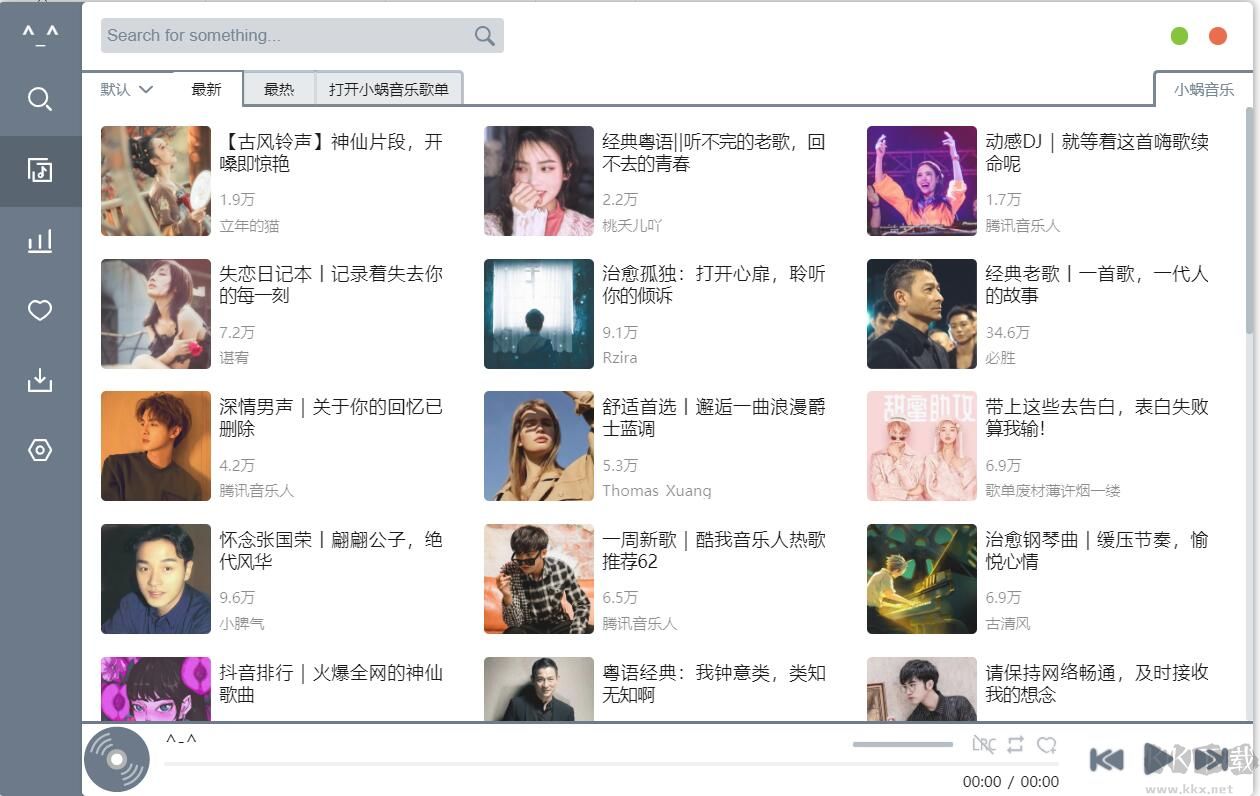
Task: Open the favorites heart panel
Action: 40,311
